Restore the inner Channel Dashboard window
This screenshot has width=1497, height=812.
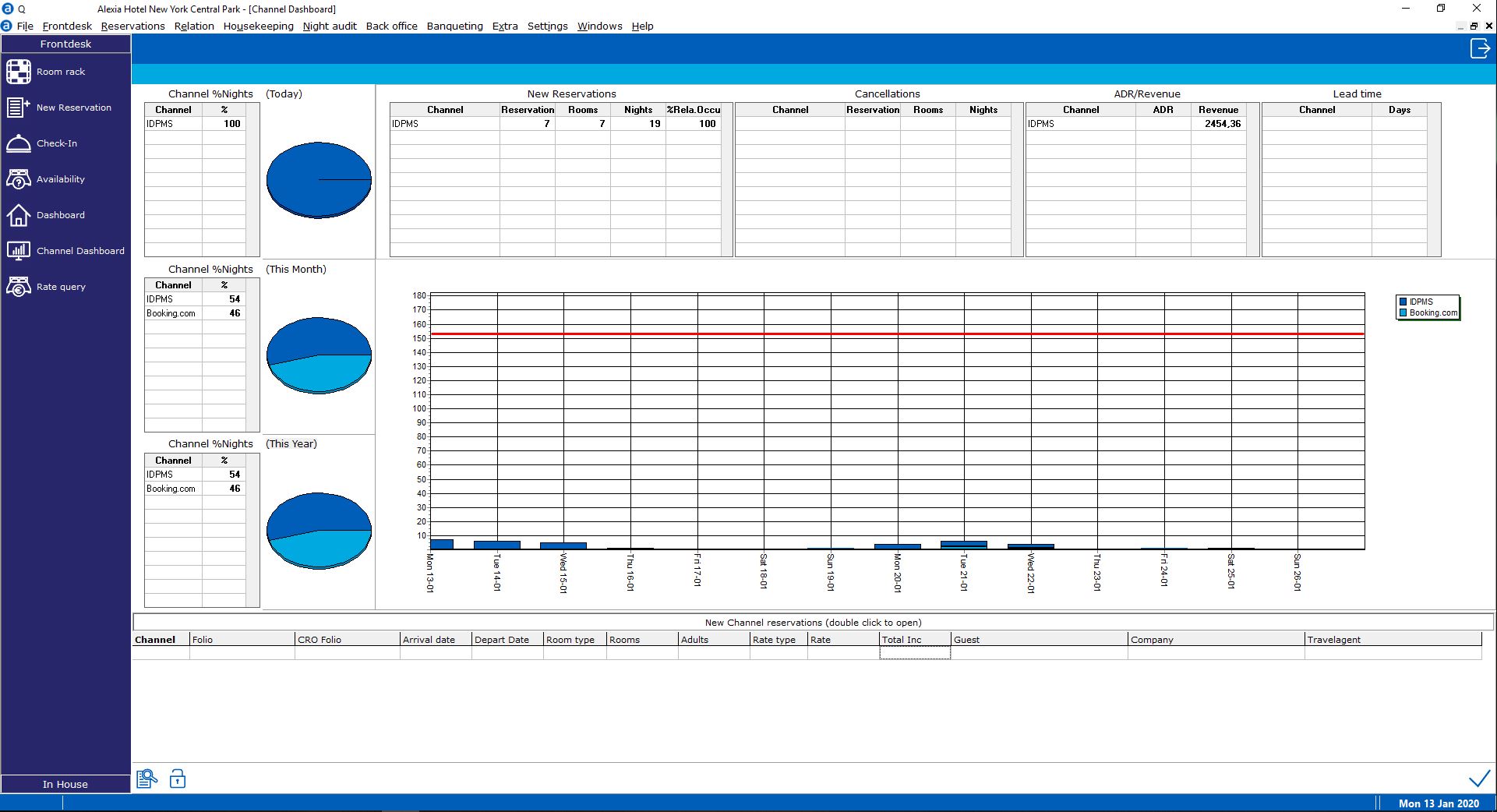coord(1474,26)
